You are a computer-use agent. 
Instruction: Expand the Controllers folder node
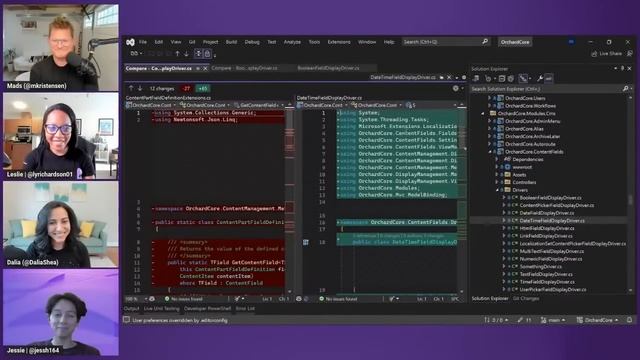(x=497, y=182)
